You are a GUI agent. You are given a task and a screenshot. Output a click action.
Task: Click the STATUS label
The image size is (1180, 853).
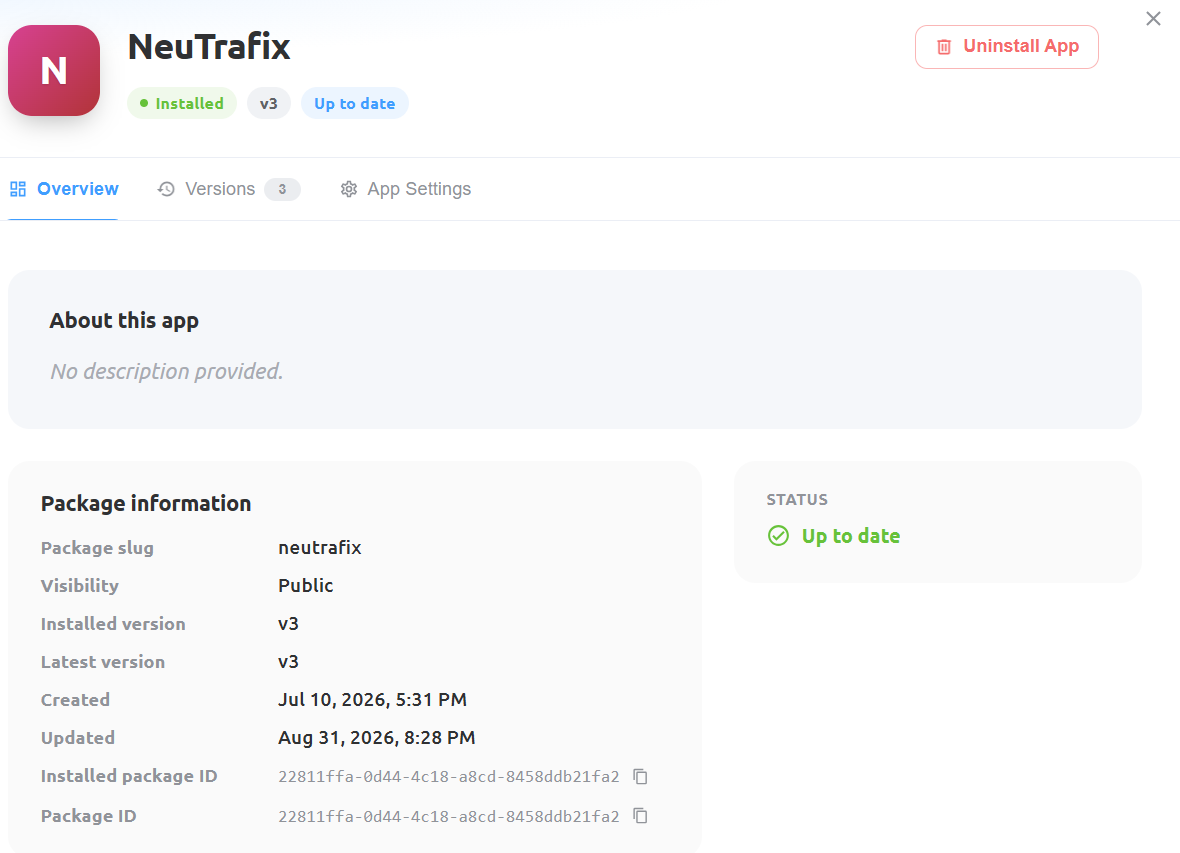click(x=797, y=500)
